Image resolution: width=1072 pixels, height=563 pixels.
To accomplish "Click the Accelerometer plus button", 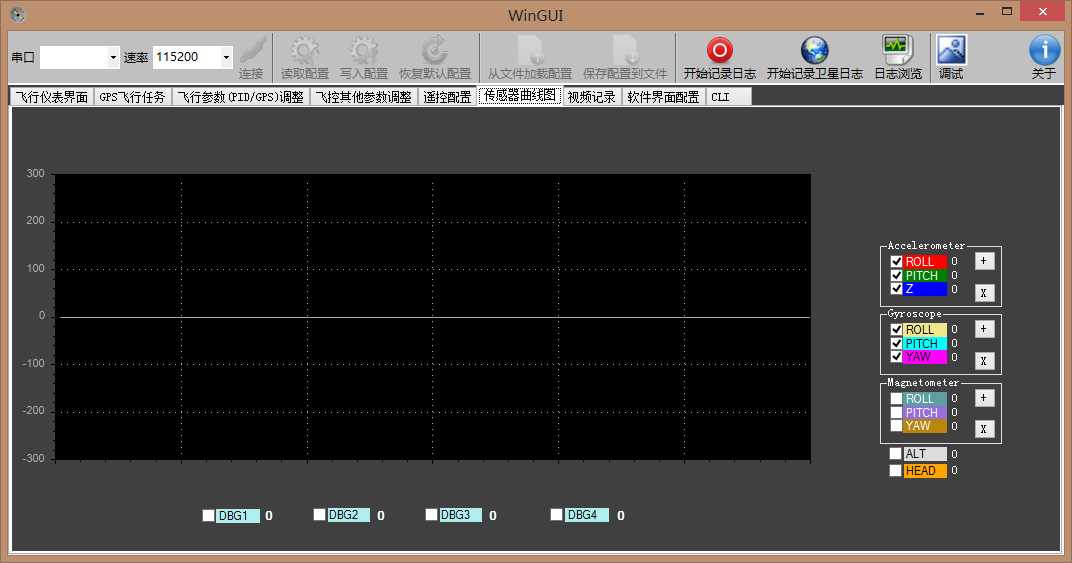I will tap(984, 261).
